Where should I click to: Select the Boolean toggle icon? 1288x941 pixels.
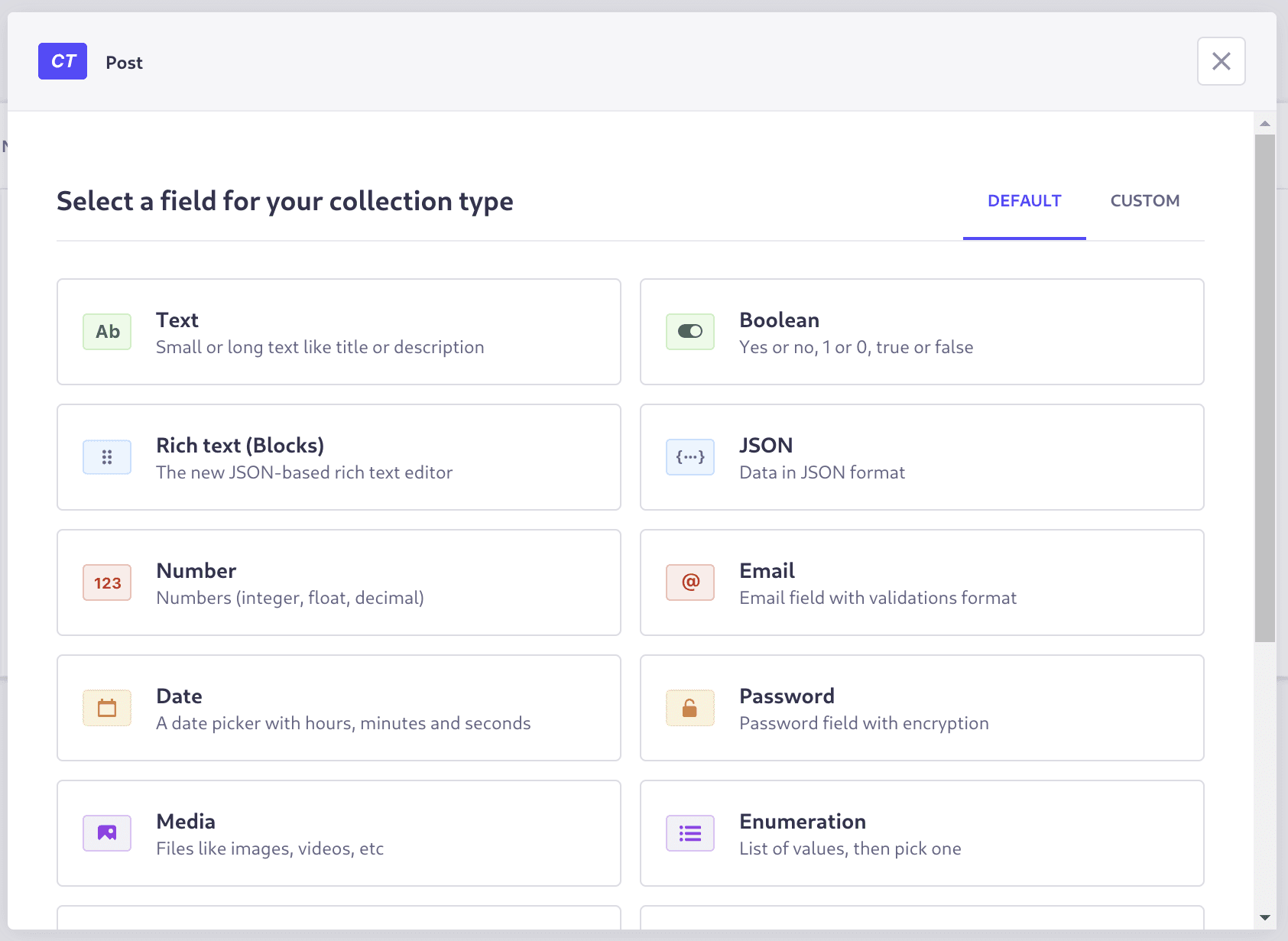689,332
